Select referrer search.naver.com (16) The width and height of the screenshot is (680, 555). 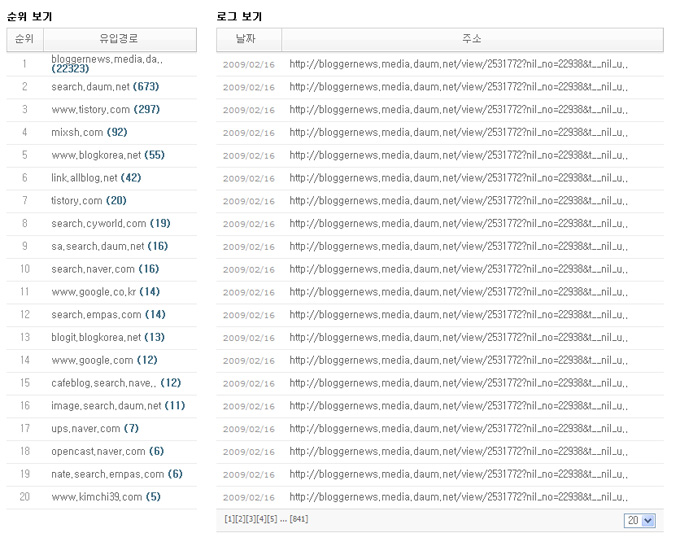[105, 269]
